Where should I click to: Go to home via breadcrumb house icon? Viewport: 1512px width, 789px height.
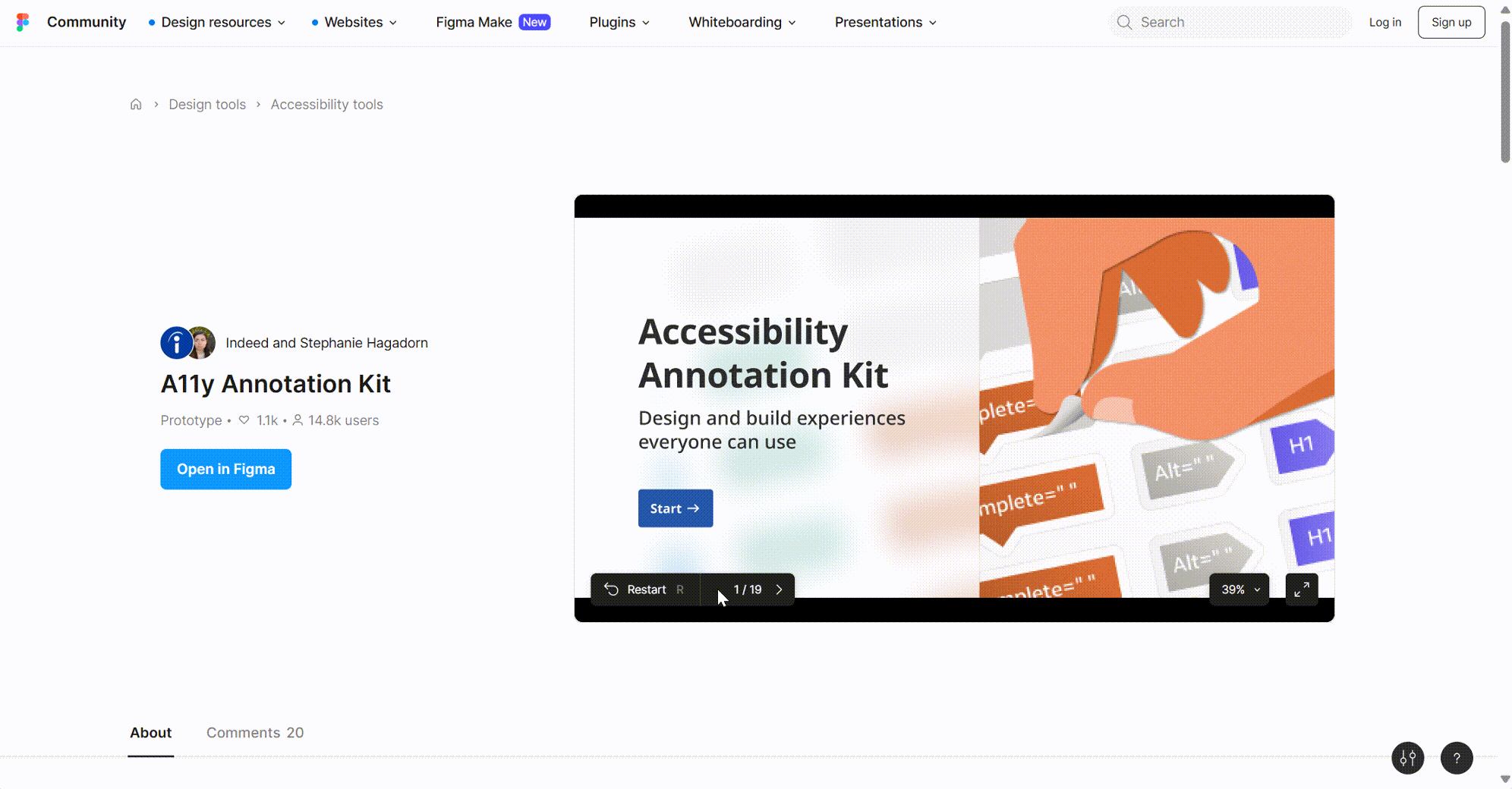tap(136, 104)
